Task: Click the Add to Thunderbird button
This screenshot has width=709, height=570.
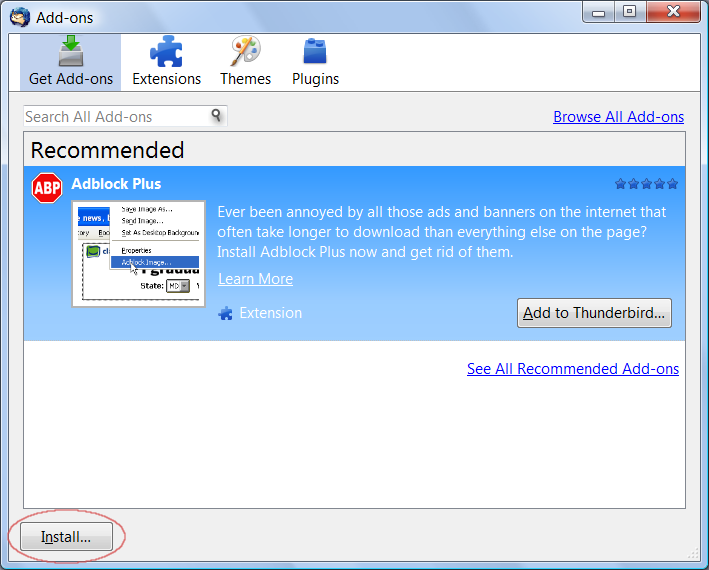Action: pos(594,313)
